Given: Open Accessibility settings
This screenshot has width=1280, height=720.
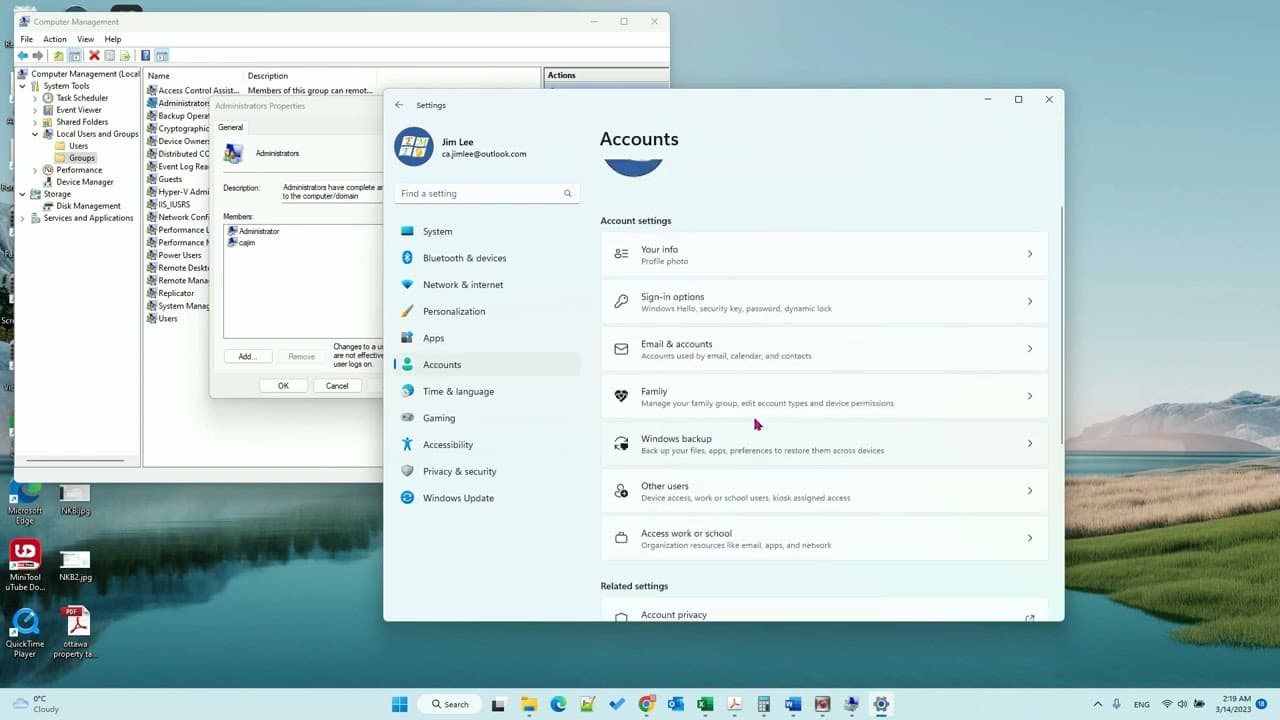Looking at the screenshot, I should click(x=487, y=445).
